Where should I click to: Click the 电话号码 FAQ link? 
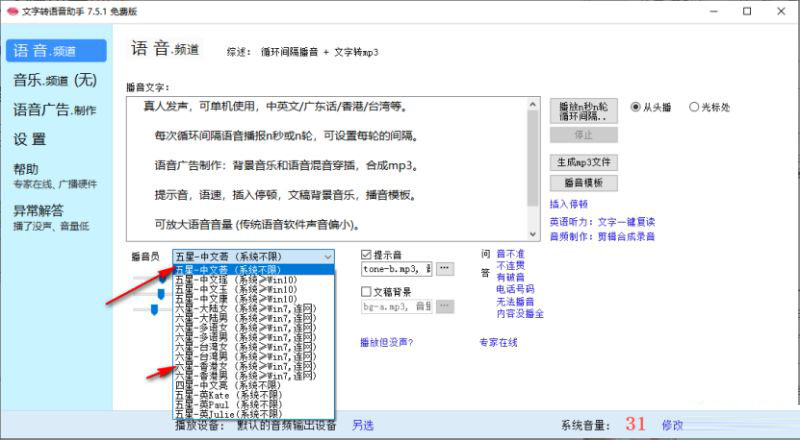(x=515, y=289)
